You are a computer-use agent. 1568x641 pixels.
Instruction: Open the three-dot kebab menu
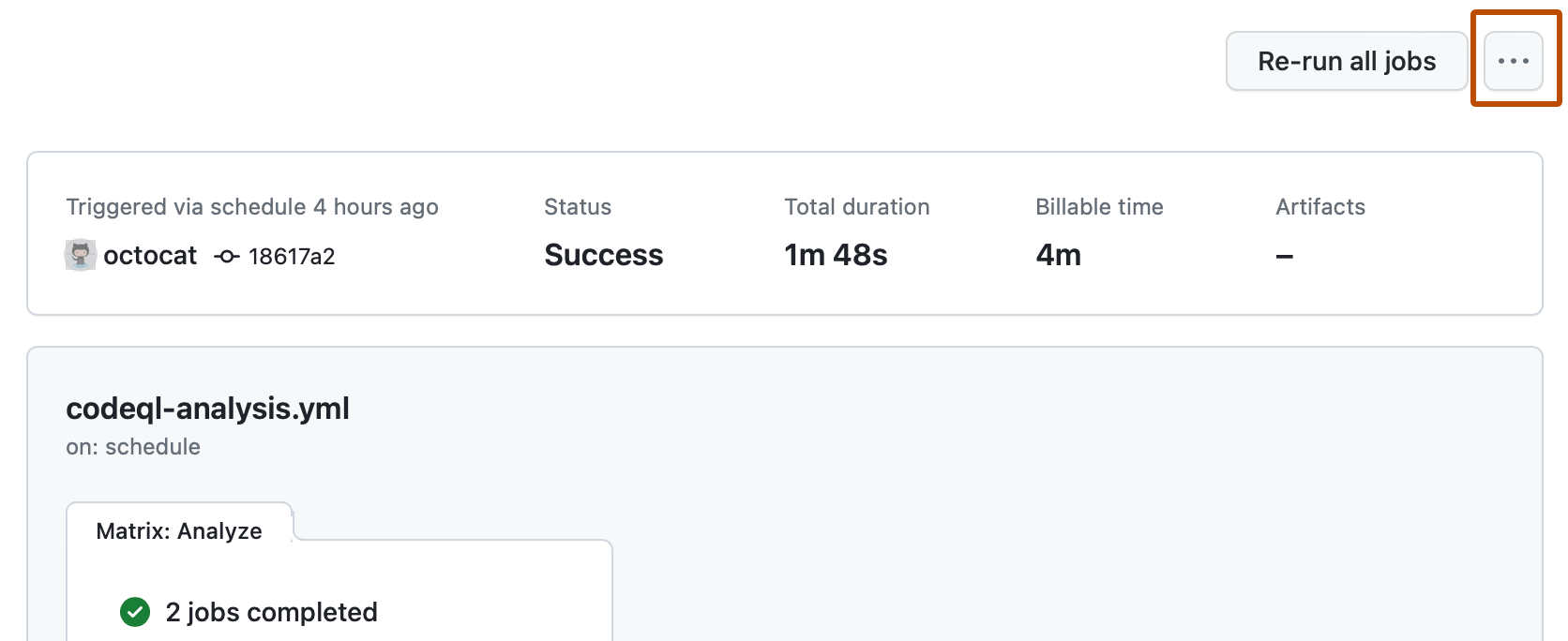tap(1513, 61)
